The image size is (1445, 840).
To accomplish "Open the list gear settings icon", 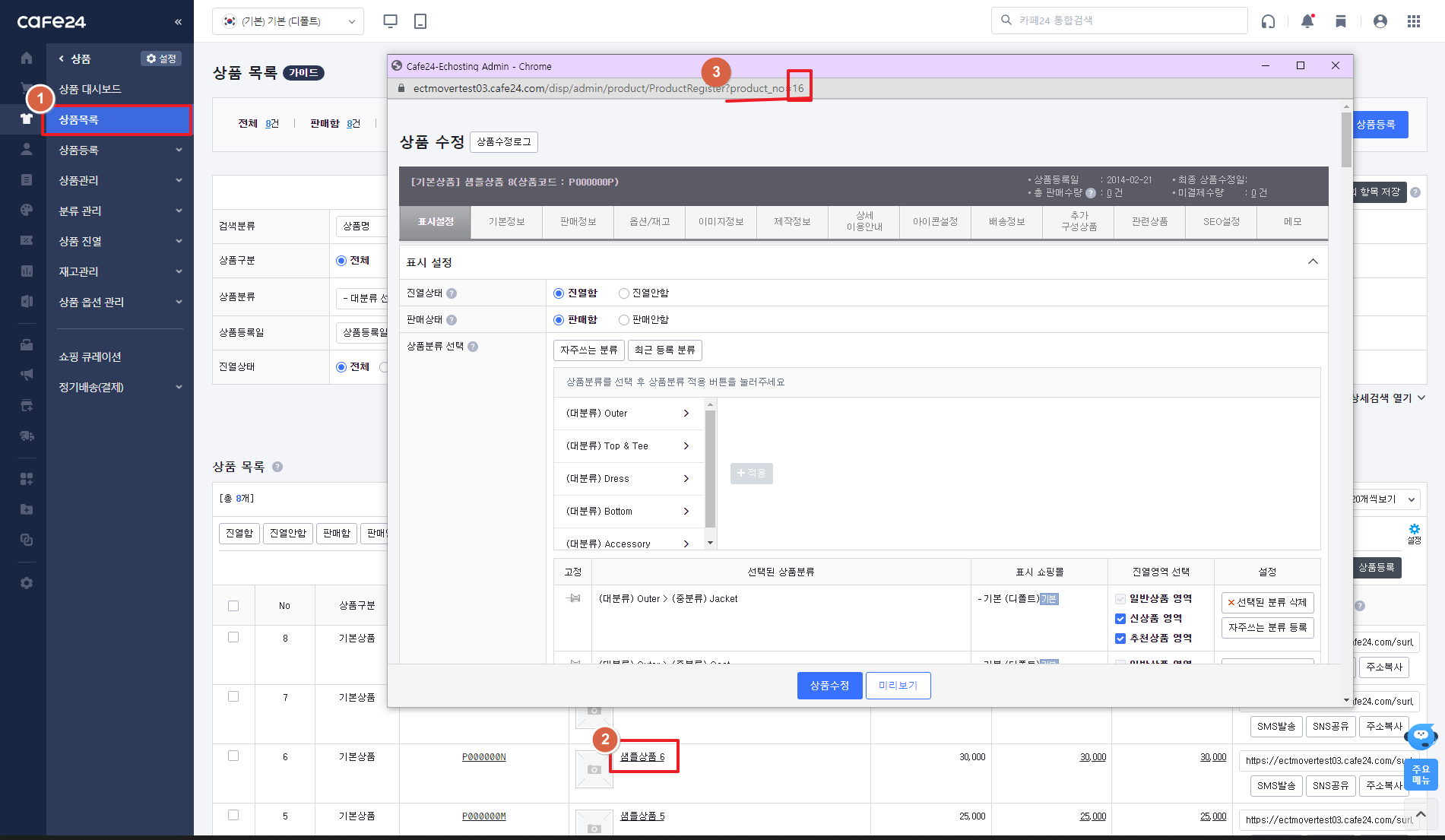I will pos(1414,533).
